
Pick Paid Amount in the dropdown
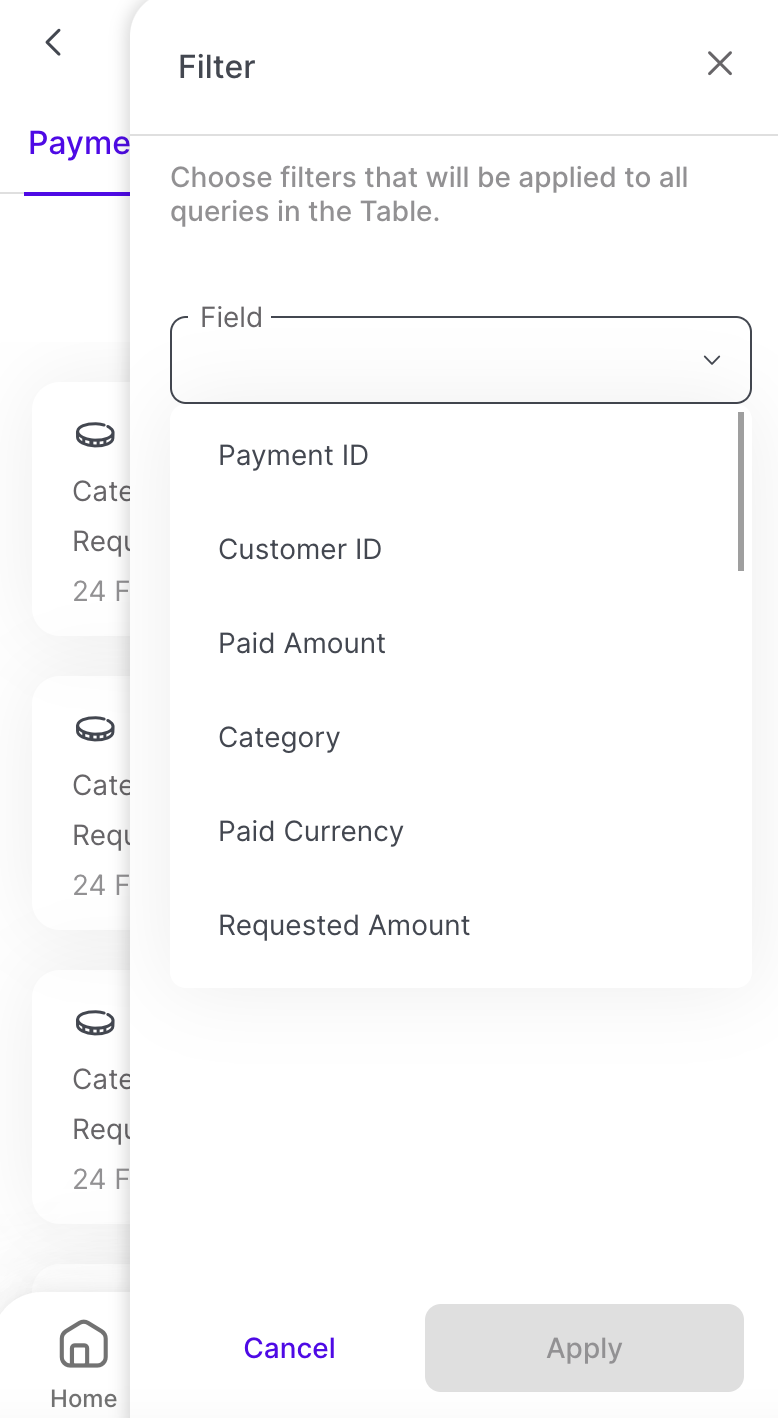click(302, 644)
